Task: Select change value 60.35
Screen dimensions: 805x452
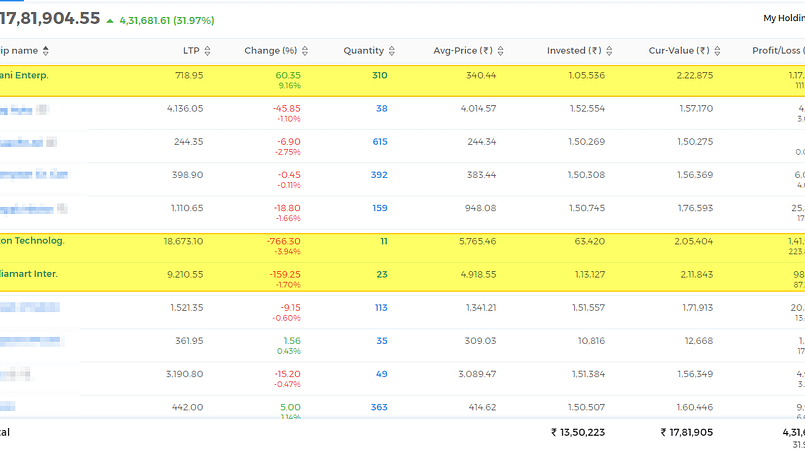Action: coord(288,76)
